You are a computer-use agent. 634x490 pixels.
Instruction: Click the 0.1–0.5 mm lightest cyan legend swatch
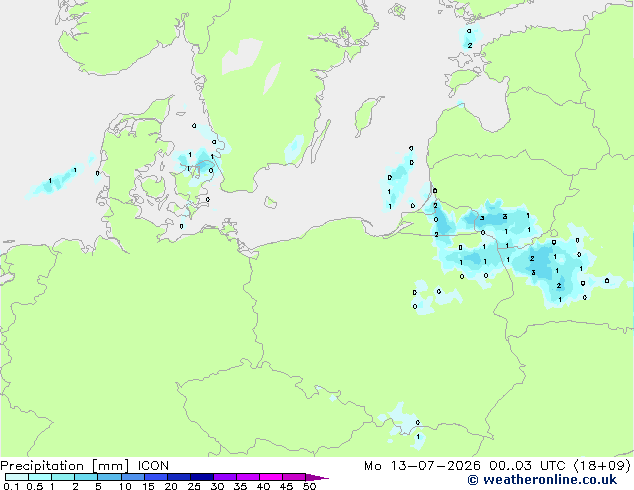tap(17, 477)
